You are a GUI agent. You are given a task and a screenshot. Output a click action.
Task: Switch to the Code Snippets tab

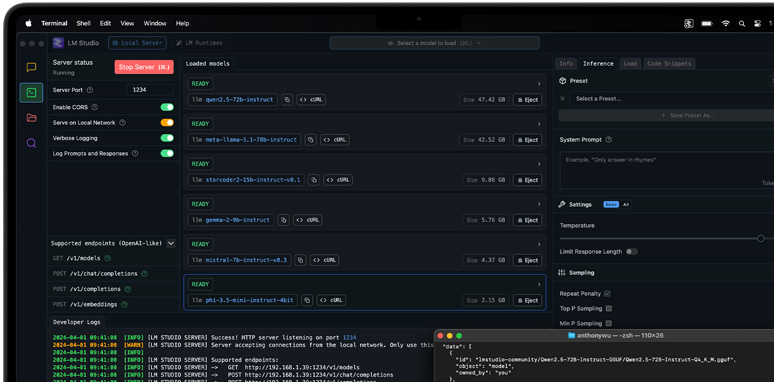pos(670,64)
